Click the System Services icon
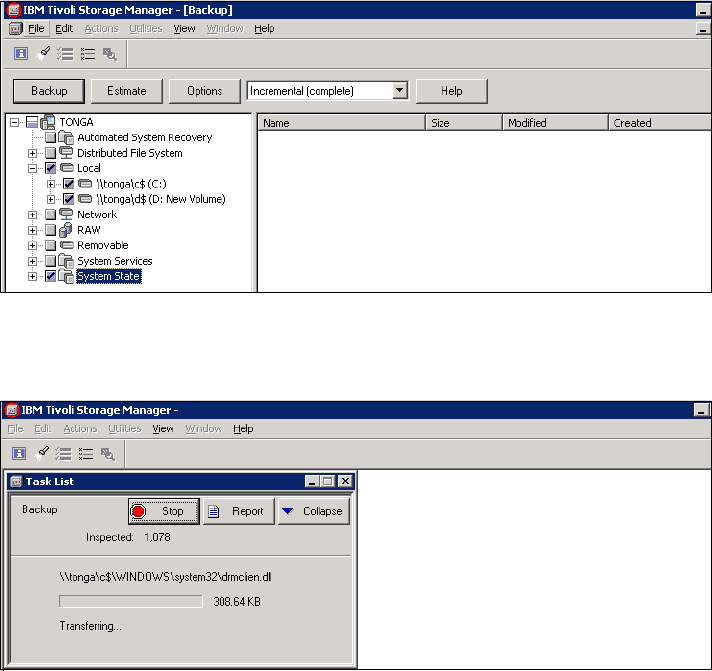Image resolution: width=712 pixels, height=671 pixels. [66, 261]
